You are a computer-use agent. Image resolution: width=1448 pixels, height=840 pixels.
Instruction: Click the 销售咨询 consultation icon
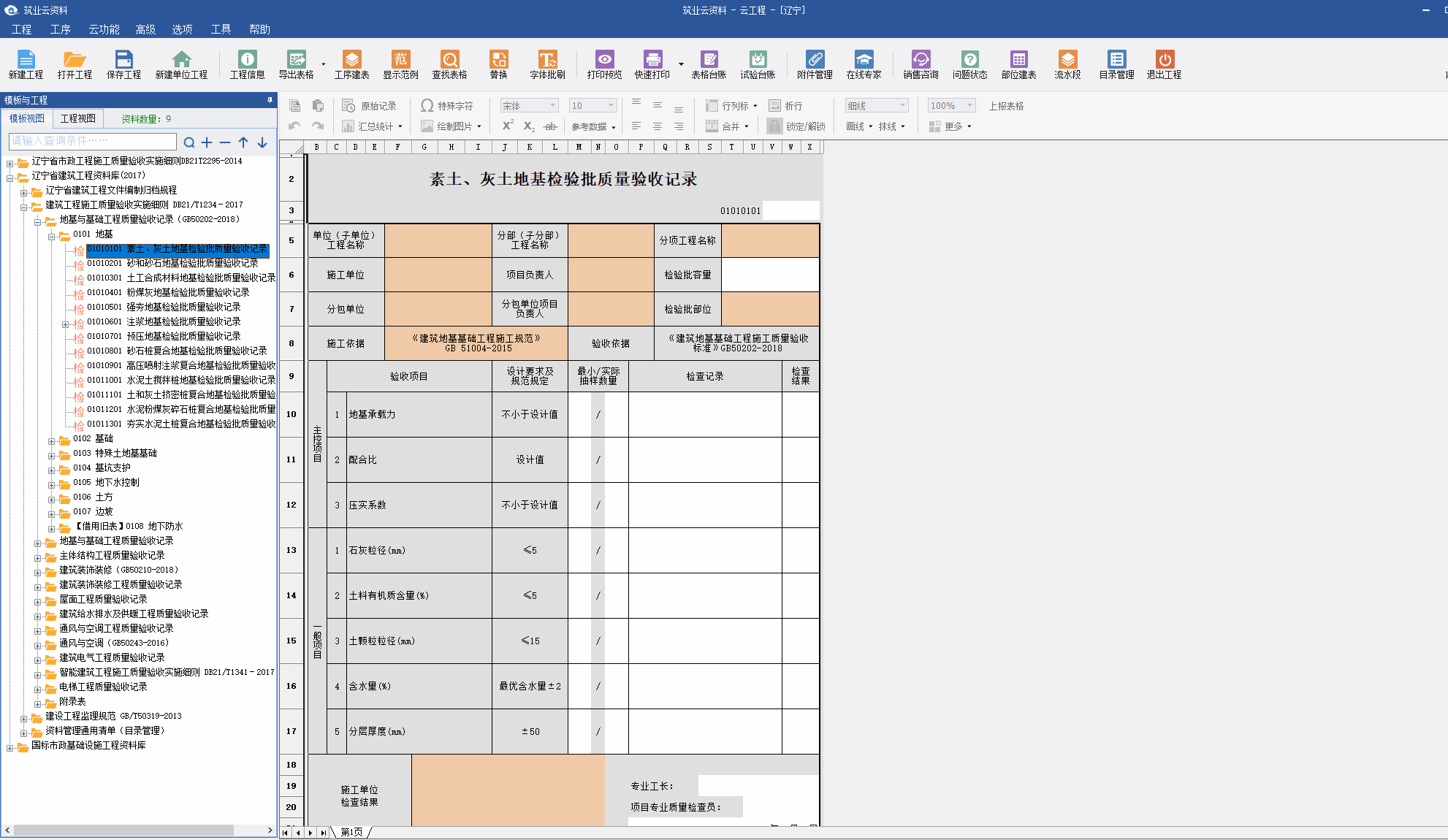click(x=921, y=64)
